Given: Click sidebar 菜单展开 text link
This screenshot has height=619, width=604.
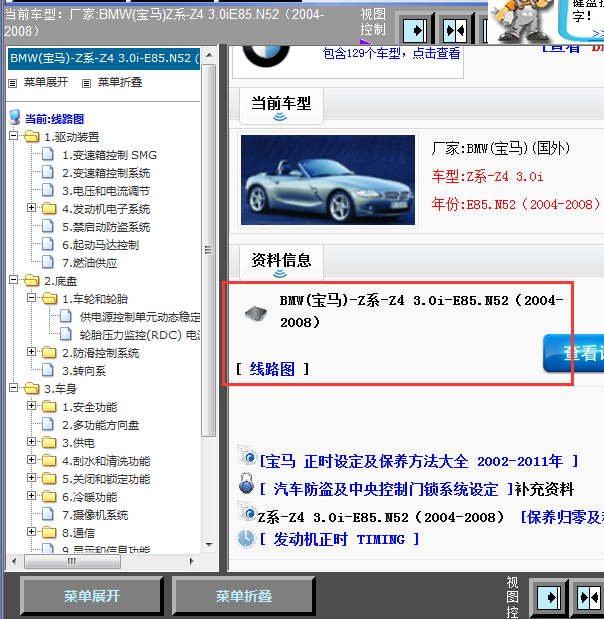Looking at the screenshot, I should tap(46, 83).
